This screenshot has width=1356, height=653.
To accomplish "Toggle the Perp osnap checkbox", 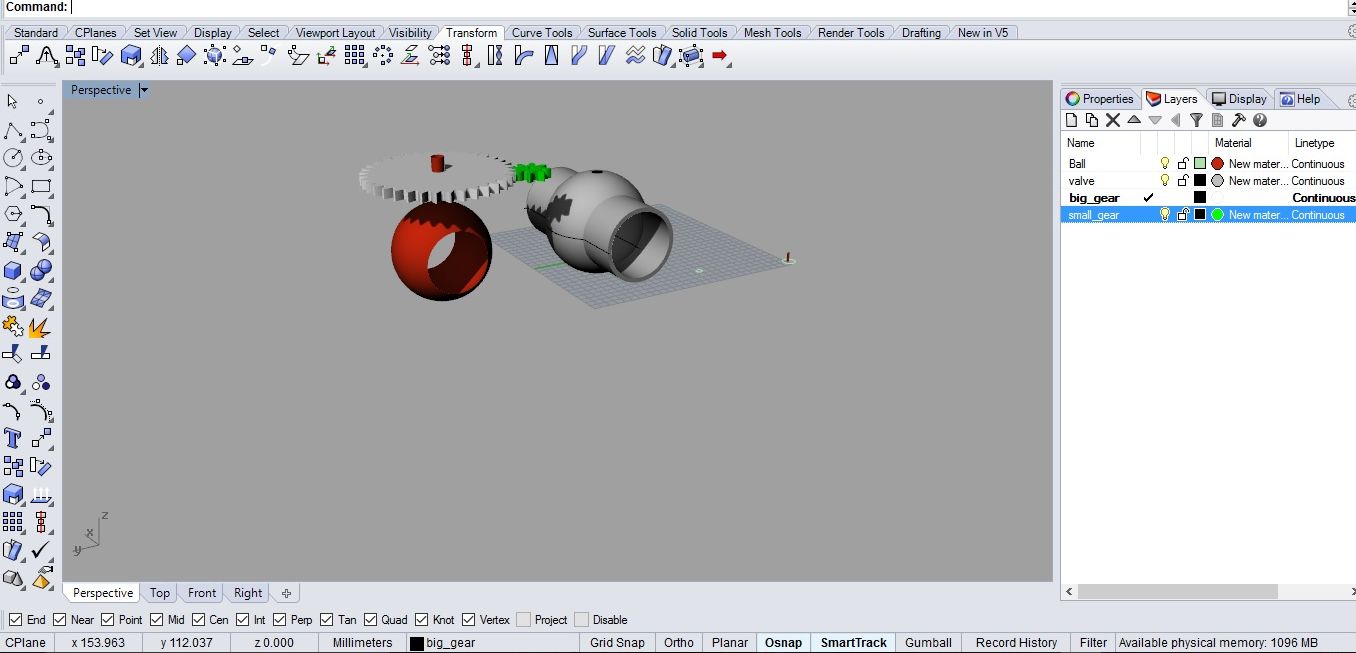I will [x=279, y=620].
